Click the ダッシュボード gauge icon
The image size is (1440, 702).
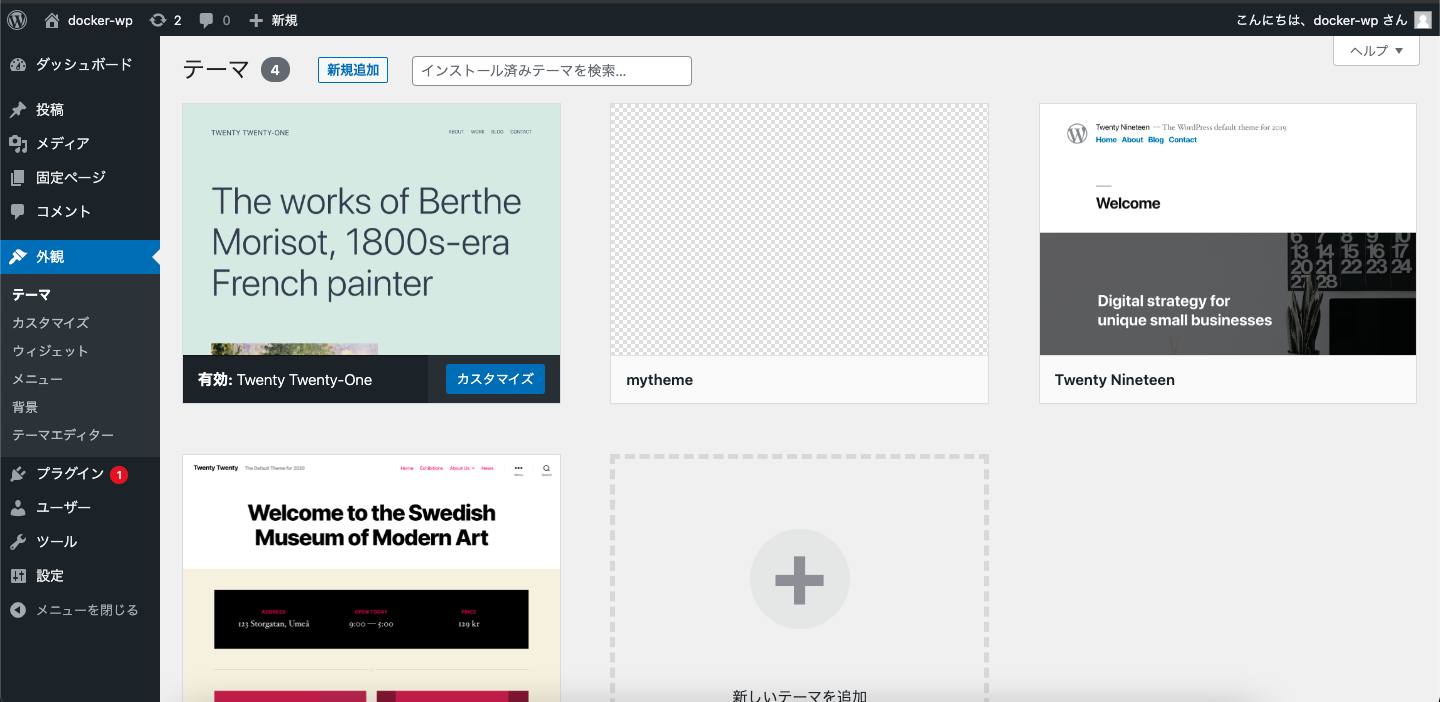(x=18, y=65)
